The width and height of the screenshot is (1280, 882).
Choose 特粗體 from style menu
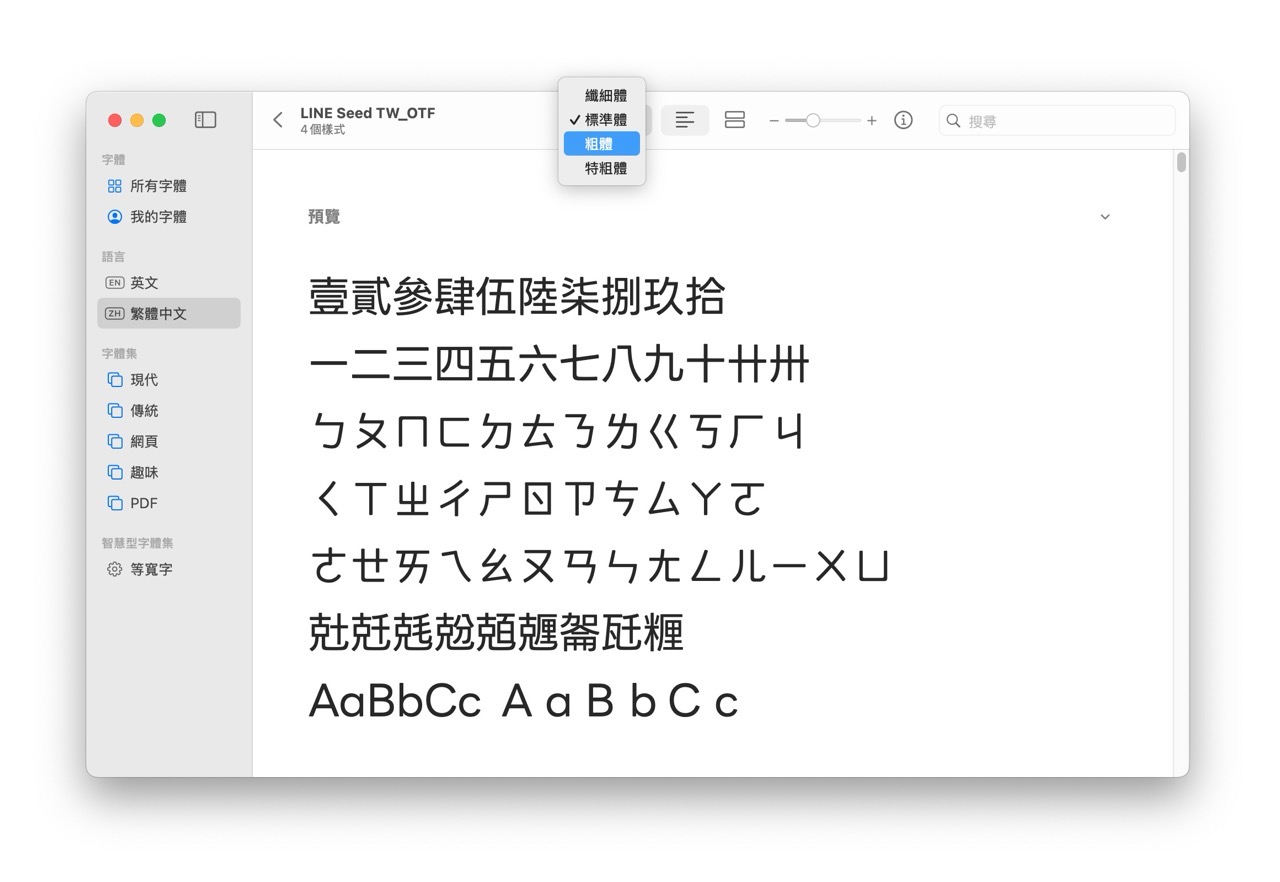point(602,168)
